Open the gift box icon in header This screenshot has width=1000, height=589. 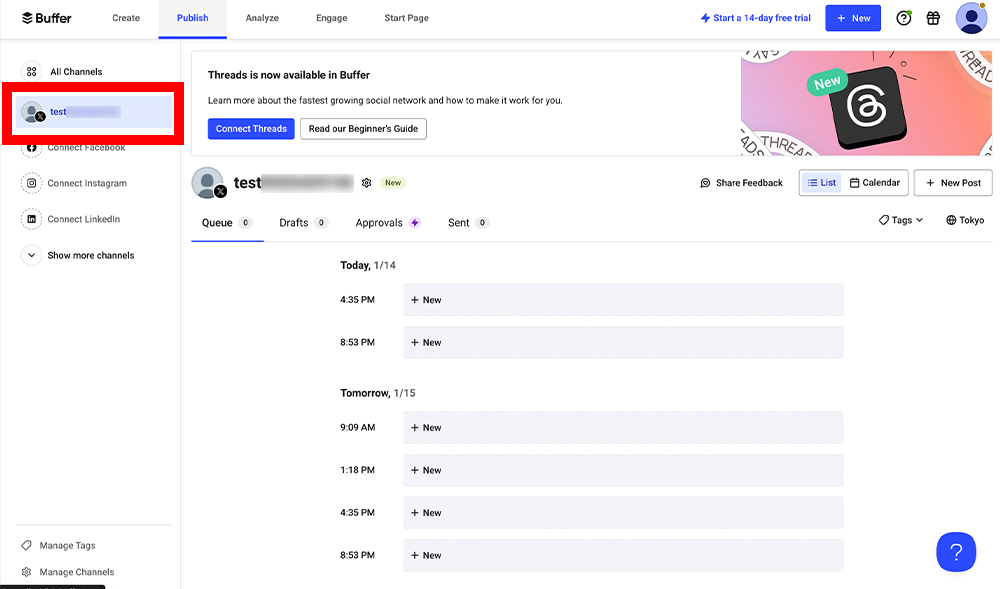pyautogui.click(x=933, y=18)
